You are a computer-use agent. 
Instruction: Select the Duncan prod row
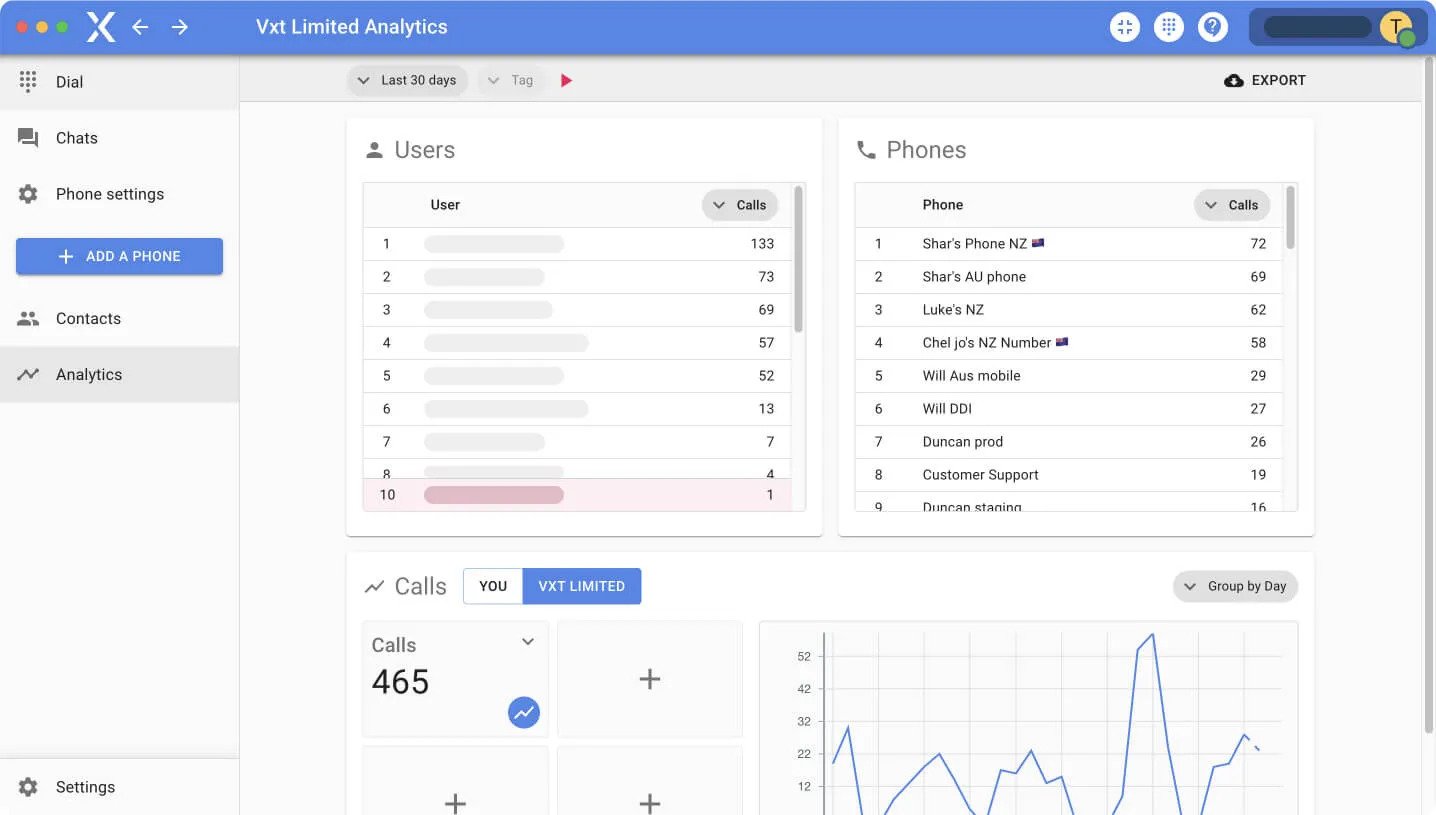1068,442
